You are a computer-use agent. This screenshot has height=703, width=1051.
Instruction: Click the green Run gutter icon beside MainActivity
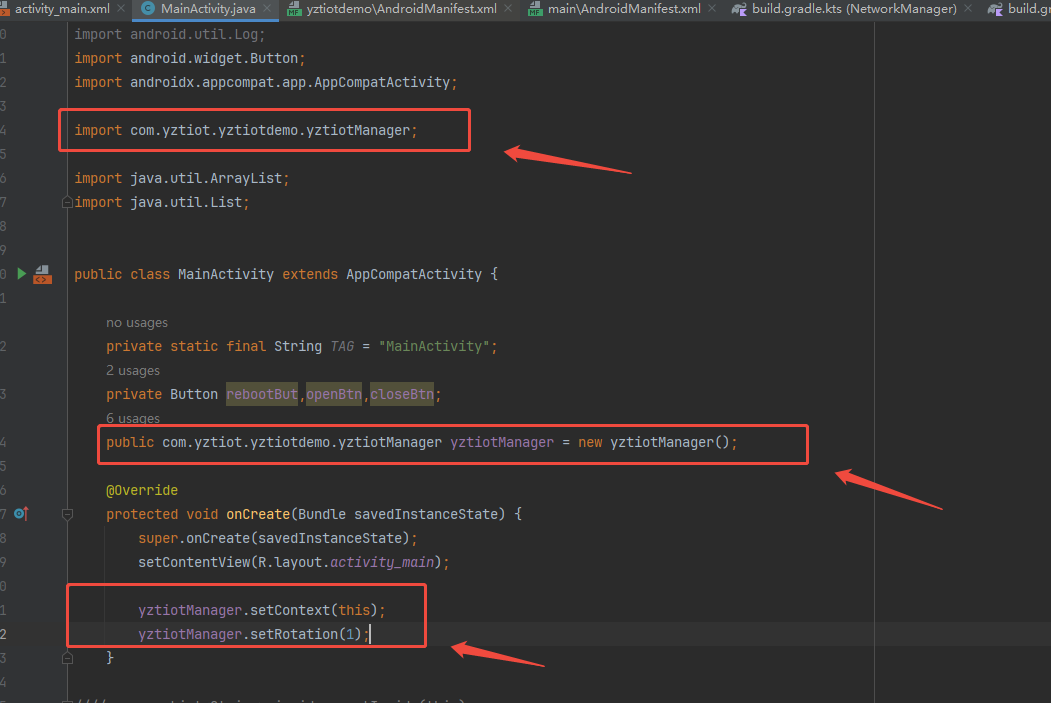tap(21, 273)
